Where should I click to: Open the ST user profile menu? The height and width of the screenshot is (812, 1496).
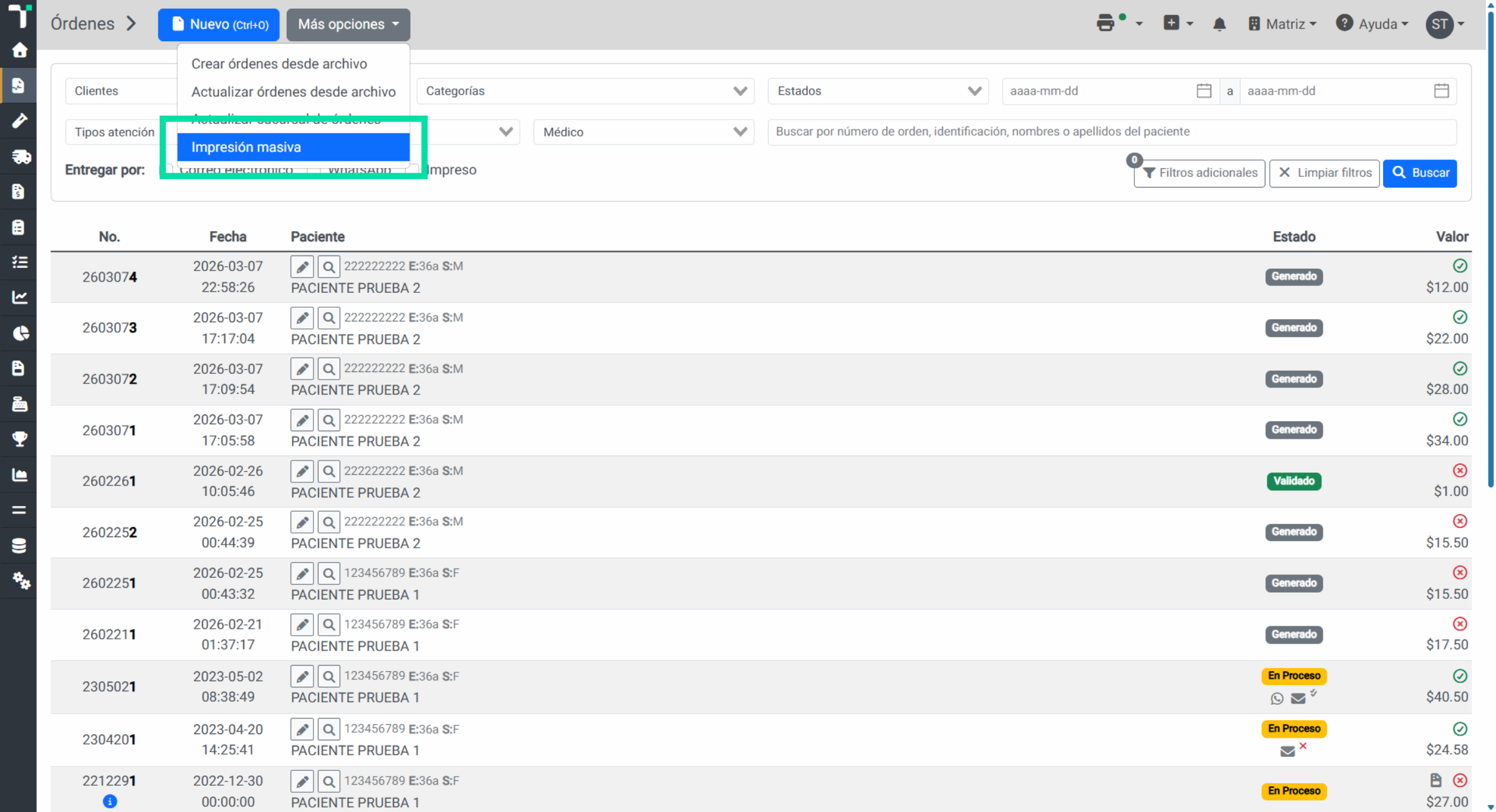coord(1446,24)
